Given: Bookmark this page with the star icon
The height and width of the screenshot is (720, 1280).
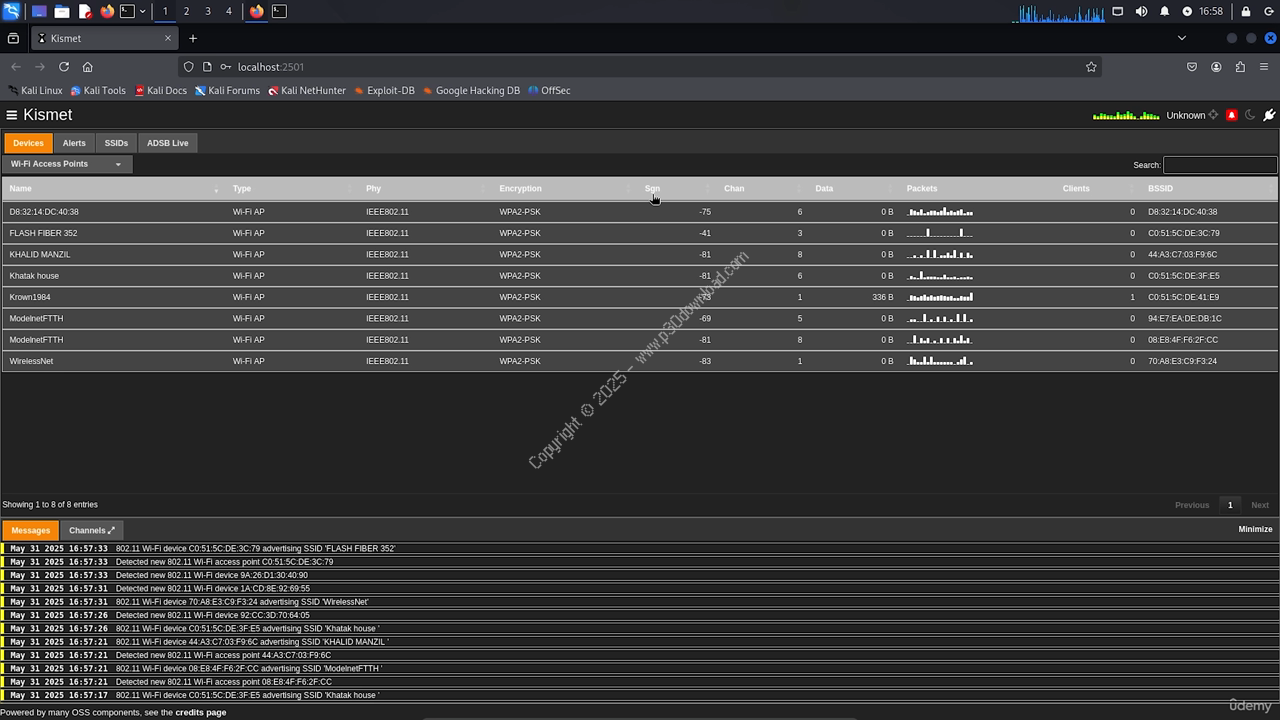Looking at the screenshot, I should [x=1091, y=67].
